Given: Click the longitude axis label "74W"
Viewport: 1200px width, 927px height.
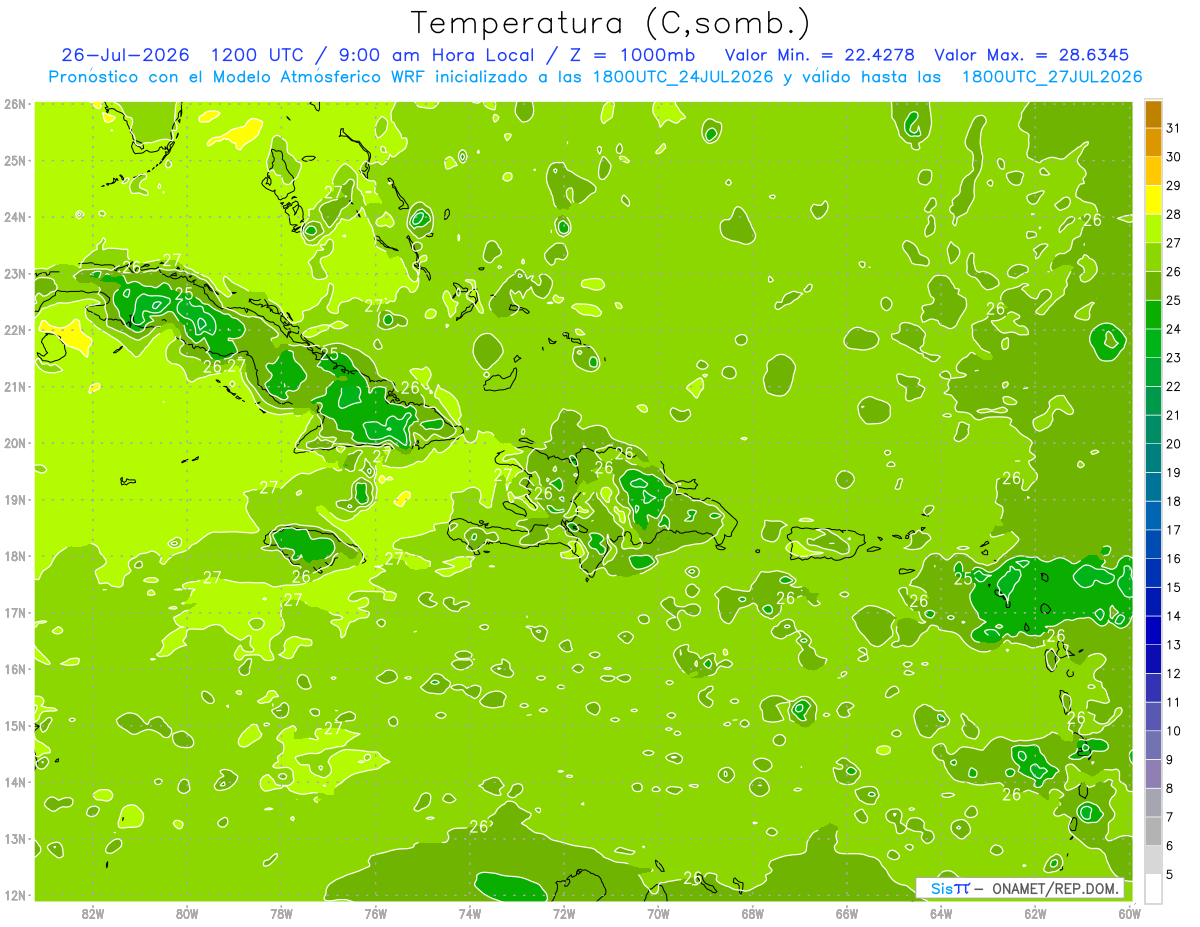Looking at the screenshot, I should click(469, 913).
